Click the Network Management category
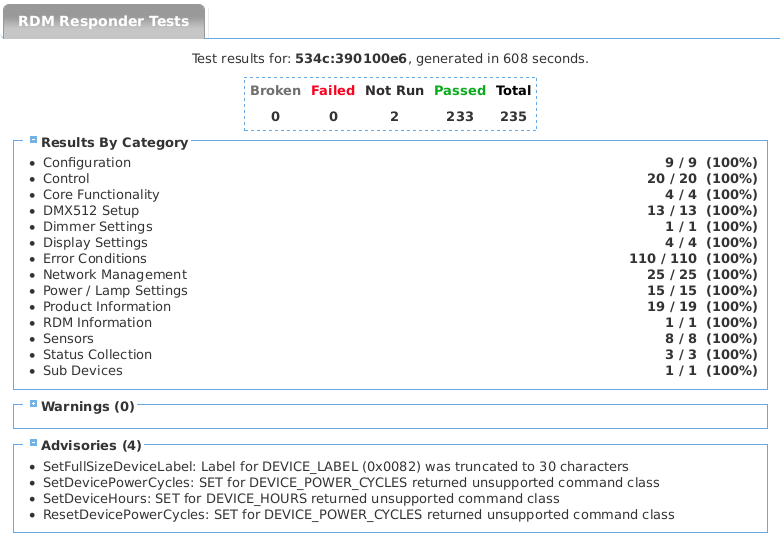 coord(114,274)
